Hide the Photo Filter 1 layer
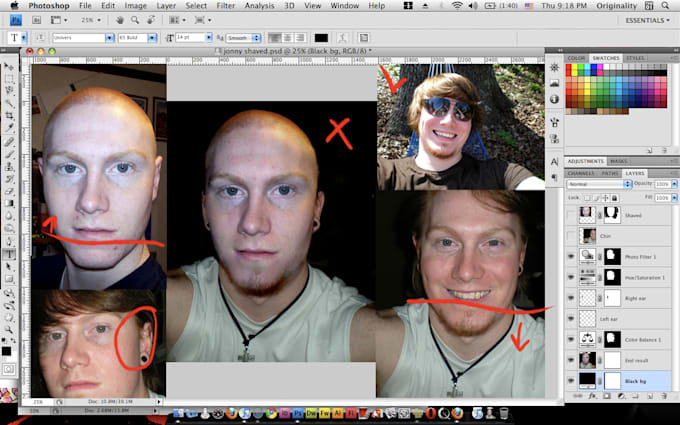Screen dimensions: 680x425 tap(571, 257)
